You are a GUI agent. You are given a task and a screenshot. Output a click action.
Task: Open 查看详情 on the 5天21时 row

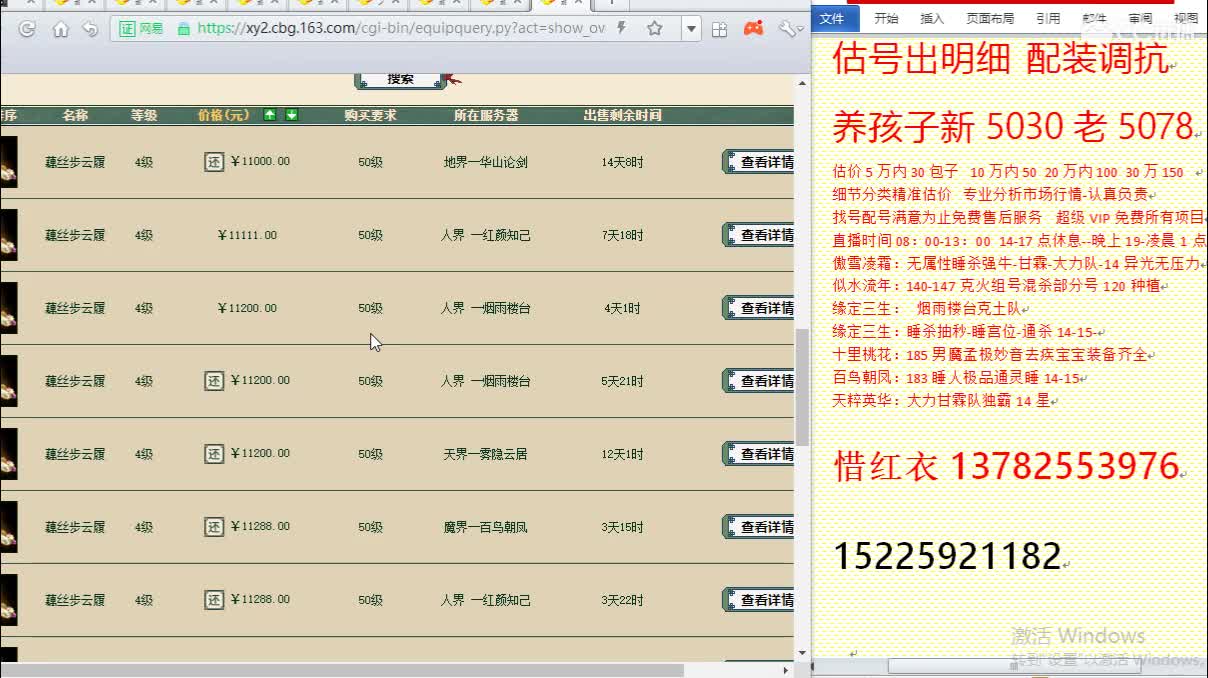click(758, 381)
